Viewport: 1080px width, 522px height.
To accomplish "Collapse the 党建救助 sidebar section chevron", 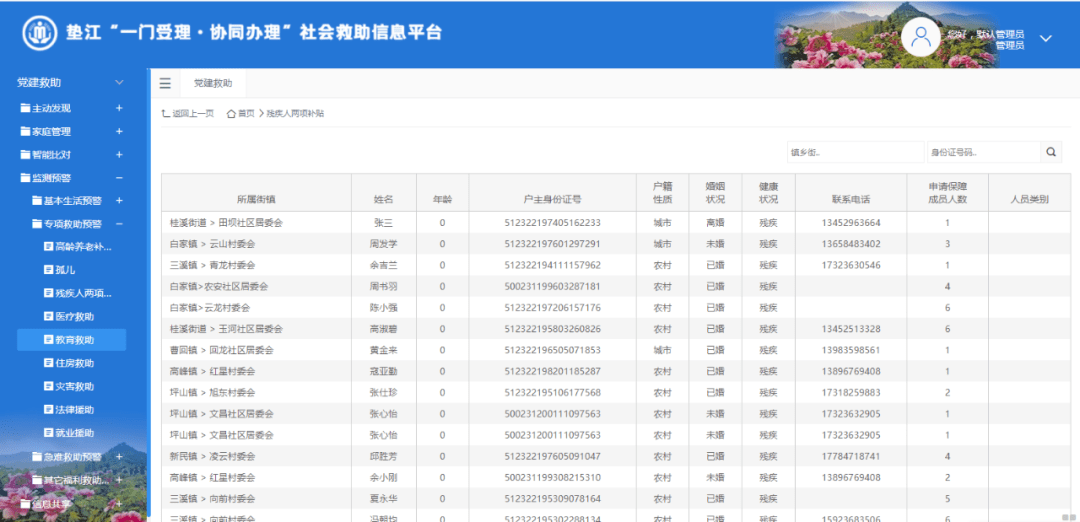I will 119,83.
